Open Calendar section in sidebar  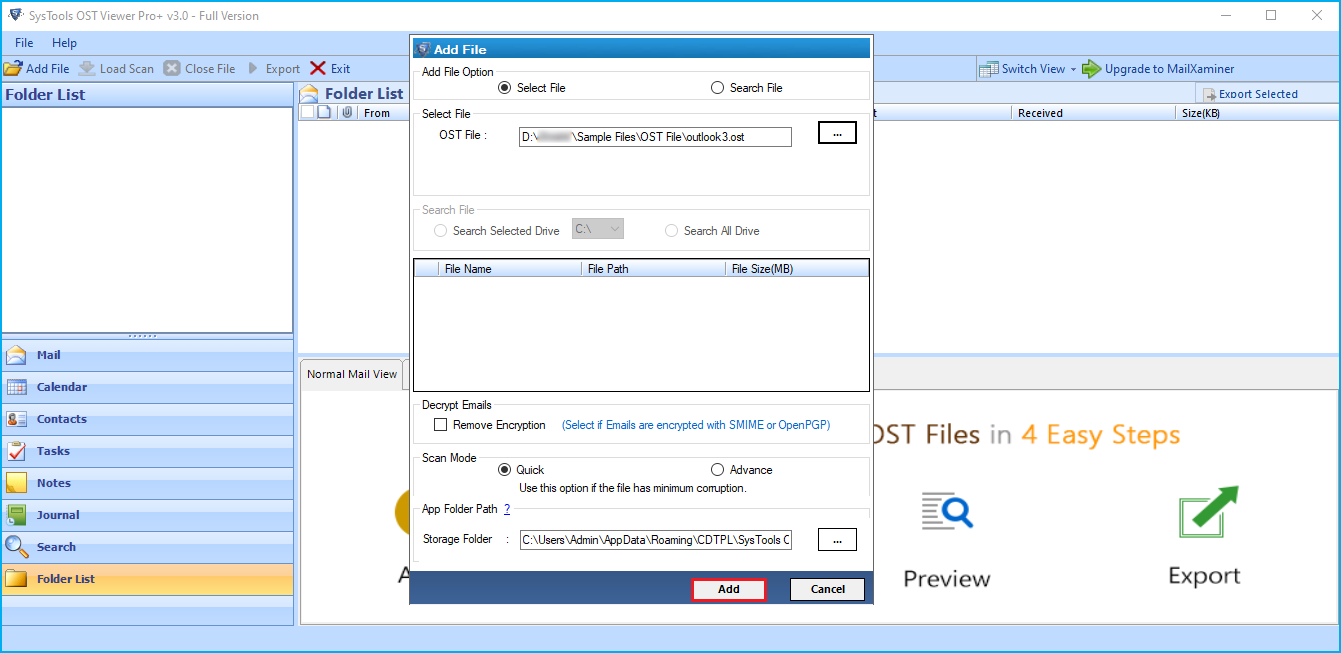[147, 387]
